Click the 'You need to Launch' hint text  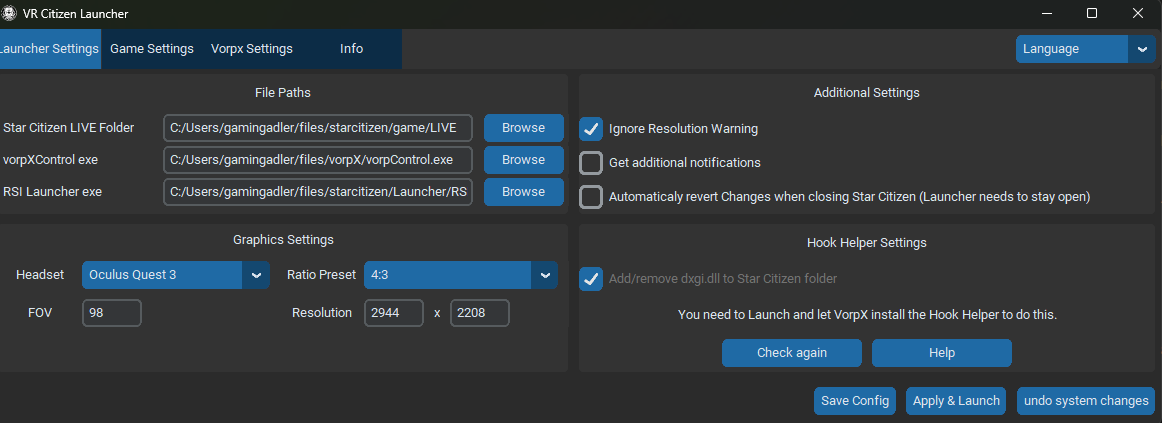point(867,315)
